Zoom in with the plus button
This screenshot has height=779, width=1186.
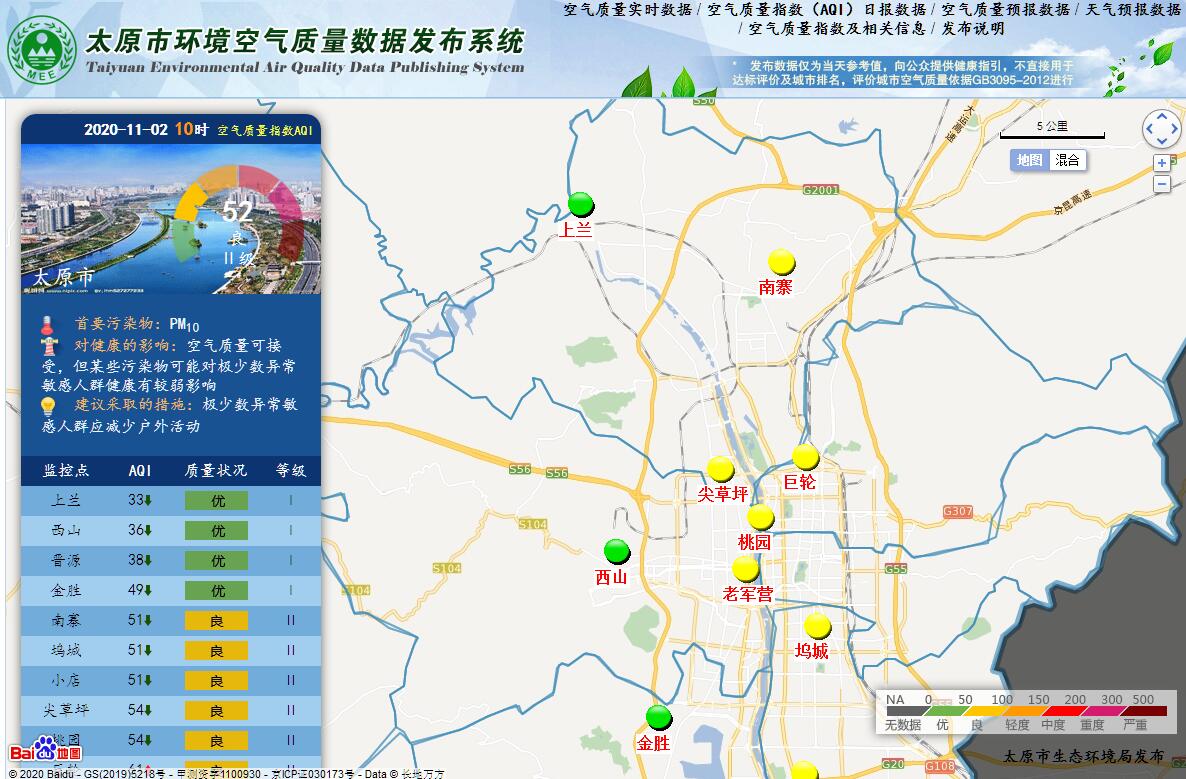1162,163
